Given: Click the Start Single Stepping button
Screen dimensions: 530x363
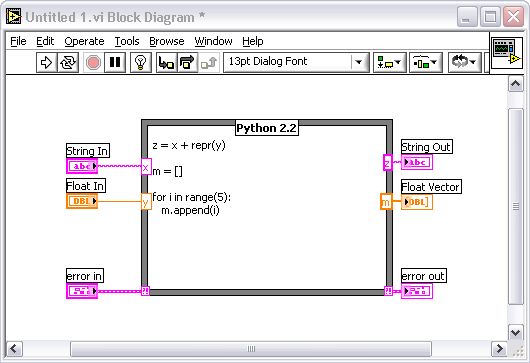Looking at the screenshot, I should 166,62.
